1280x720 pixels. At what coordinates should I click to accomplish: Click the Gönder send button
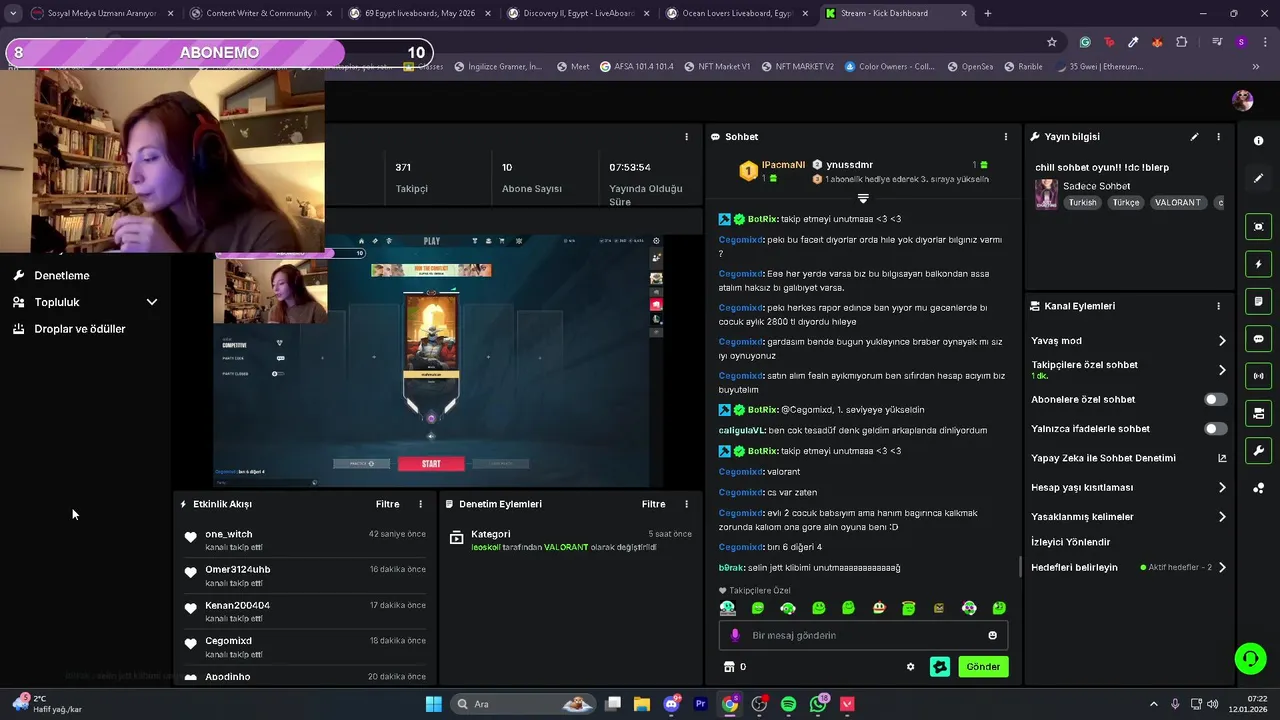tap(983, 667)
